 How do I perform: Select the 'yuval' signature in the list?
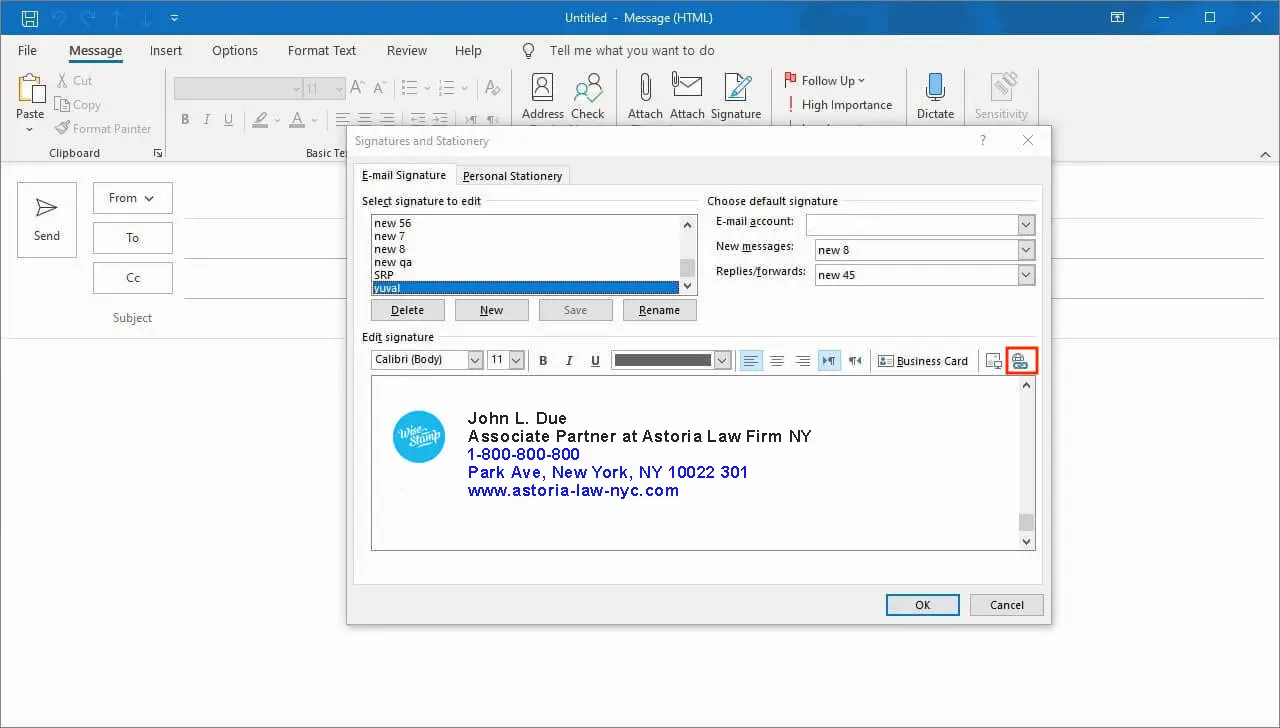525,288
